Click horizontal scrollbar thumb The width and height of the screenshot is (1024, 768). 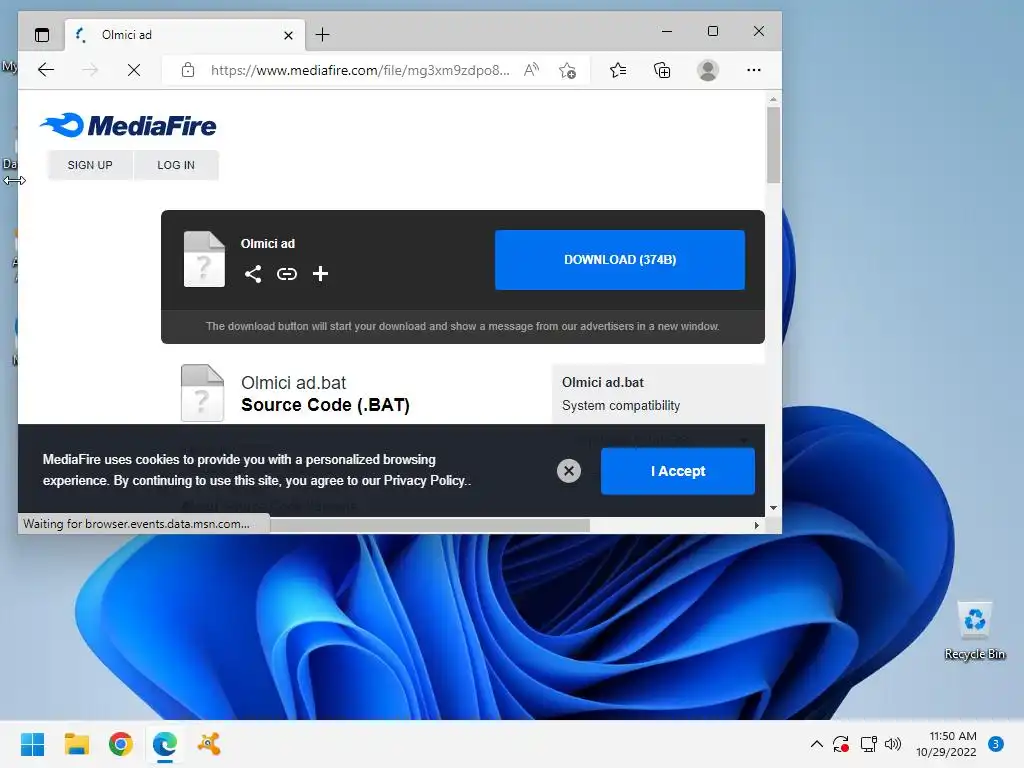coord(430,525)
